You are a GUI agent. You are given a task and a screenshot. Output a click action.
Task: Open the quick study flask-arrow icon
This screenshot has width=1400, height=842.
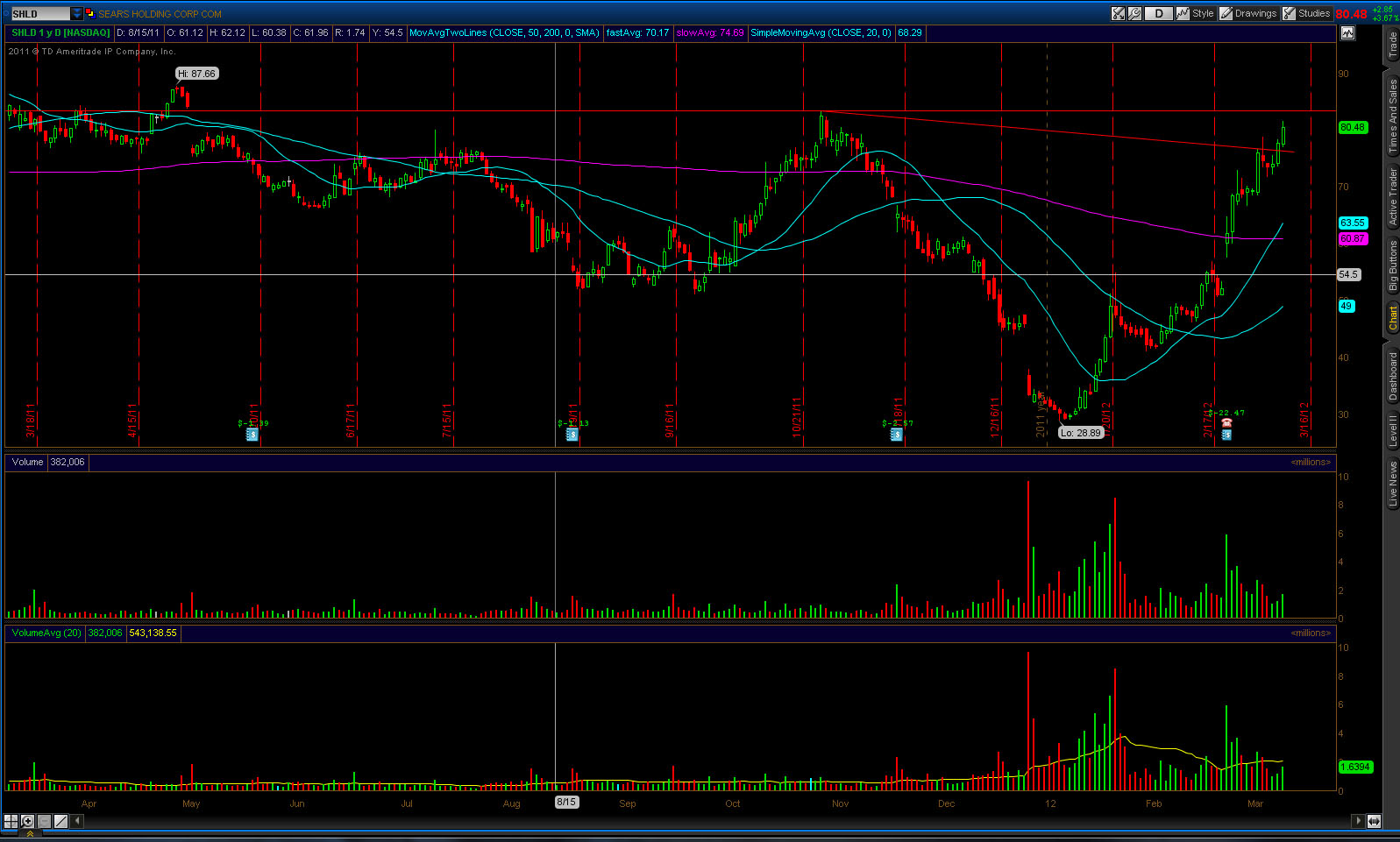point(1119,13)
